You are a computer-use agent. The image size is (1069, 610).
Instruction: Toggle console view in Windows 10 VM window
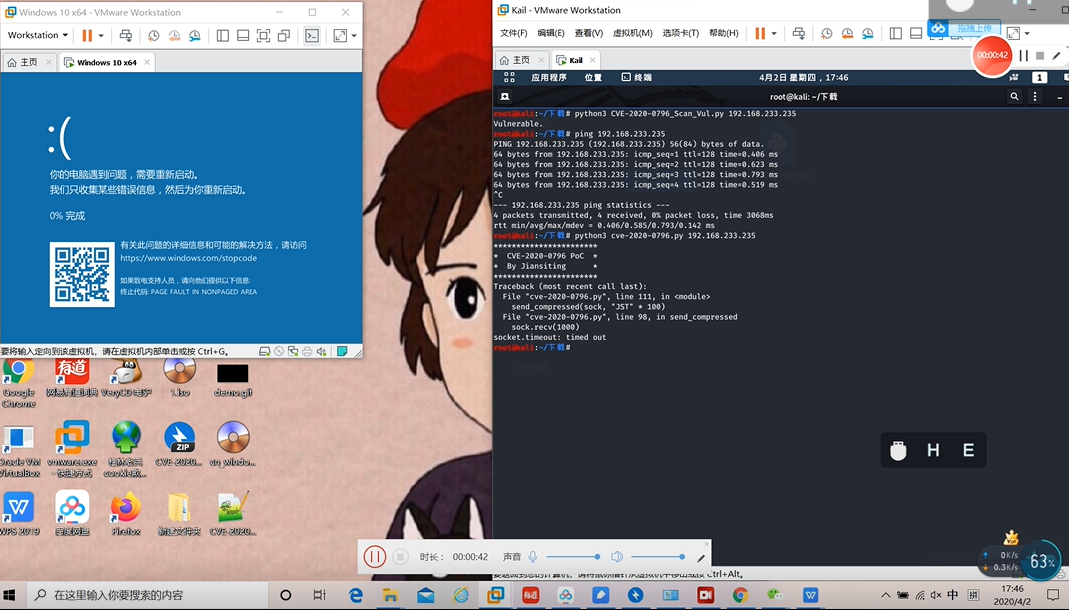312,35
